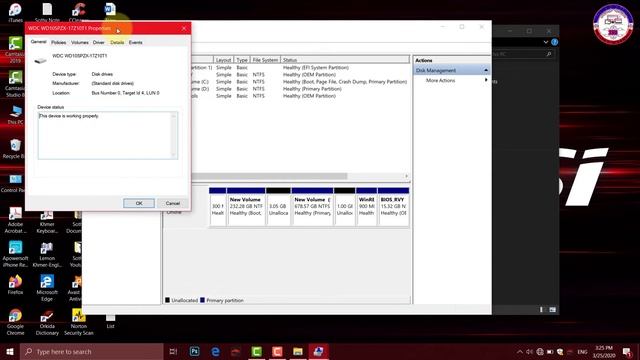Show hidden system tray icons chevron

(x=520, y=351)
